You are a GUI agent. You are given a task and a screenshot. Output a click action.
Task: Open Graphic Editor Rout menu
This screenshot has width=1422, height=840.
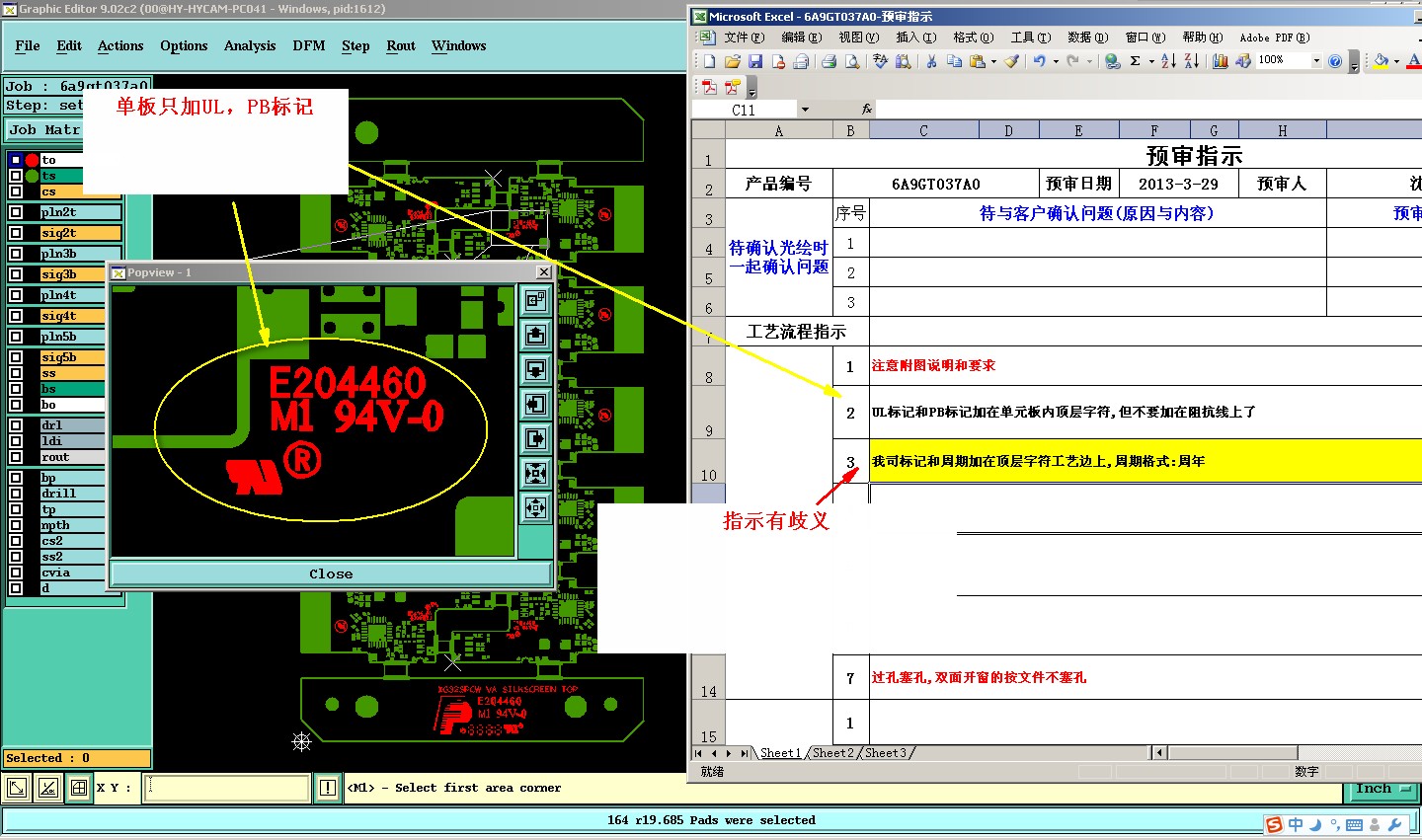point(401,45)
